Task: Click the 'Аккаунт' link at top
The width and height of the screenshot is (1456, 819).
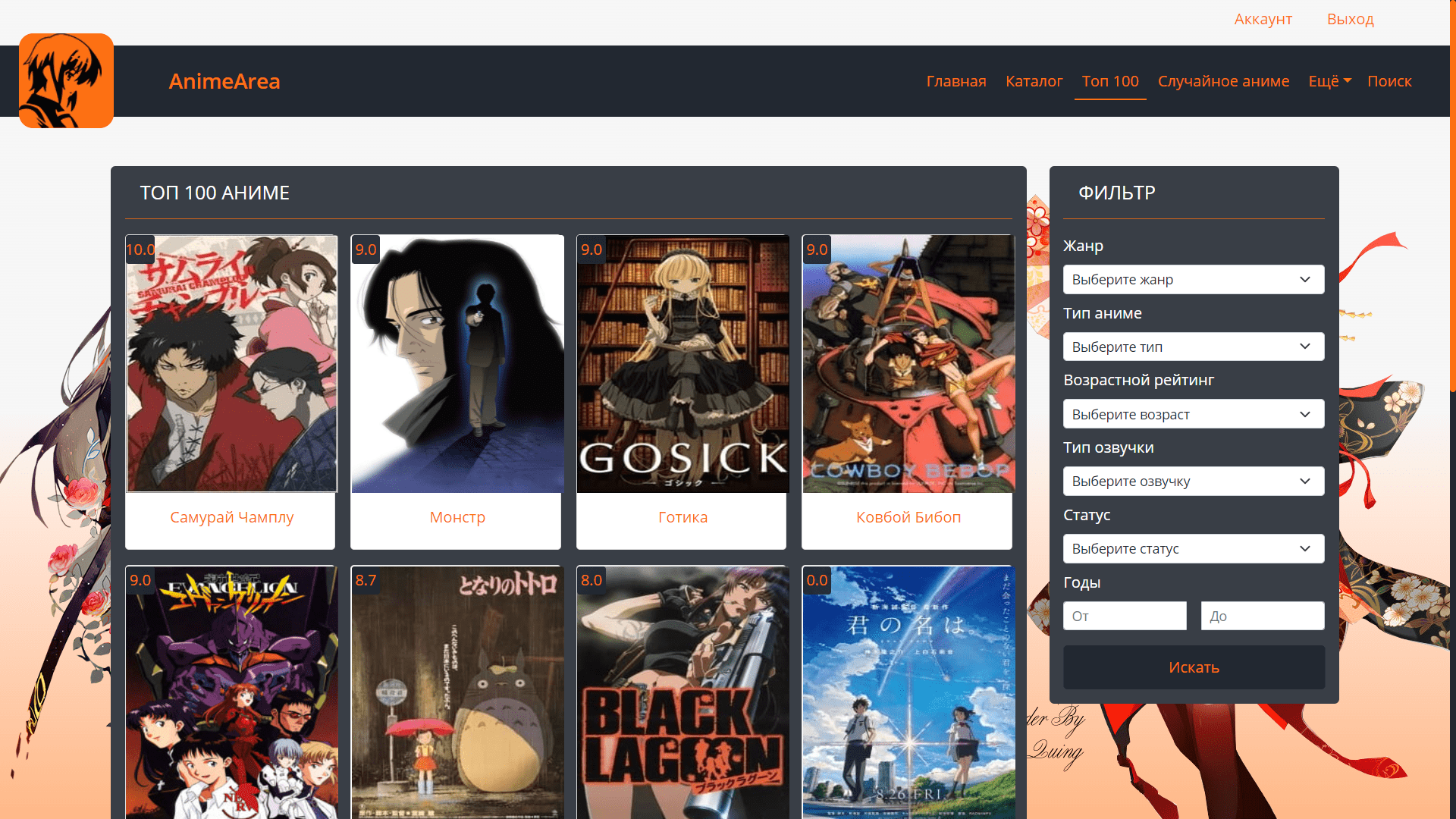Action: coord(1263,19)
